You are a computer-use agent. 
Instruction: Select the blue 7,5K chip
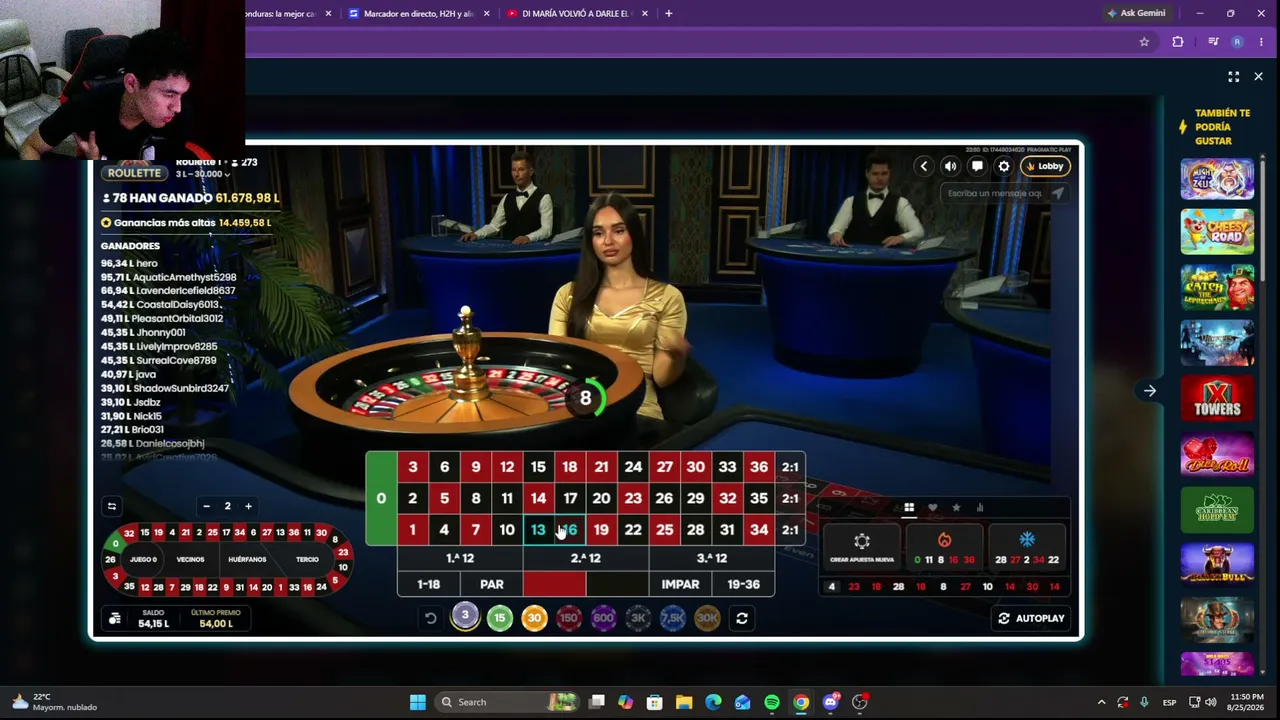673,618
